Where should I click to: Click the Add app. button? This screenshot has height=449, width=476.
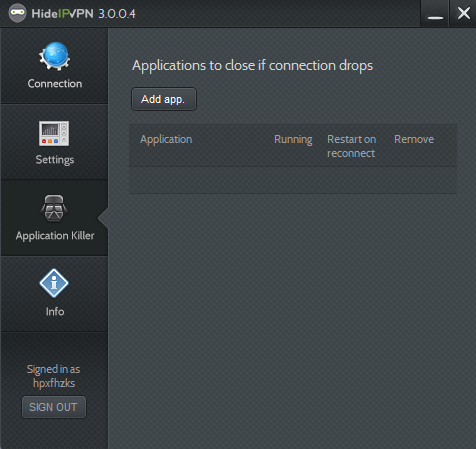[164, 99]
